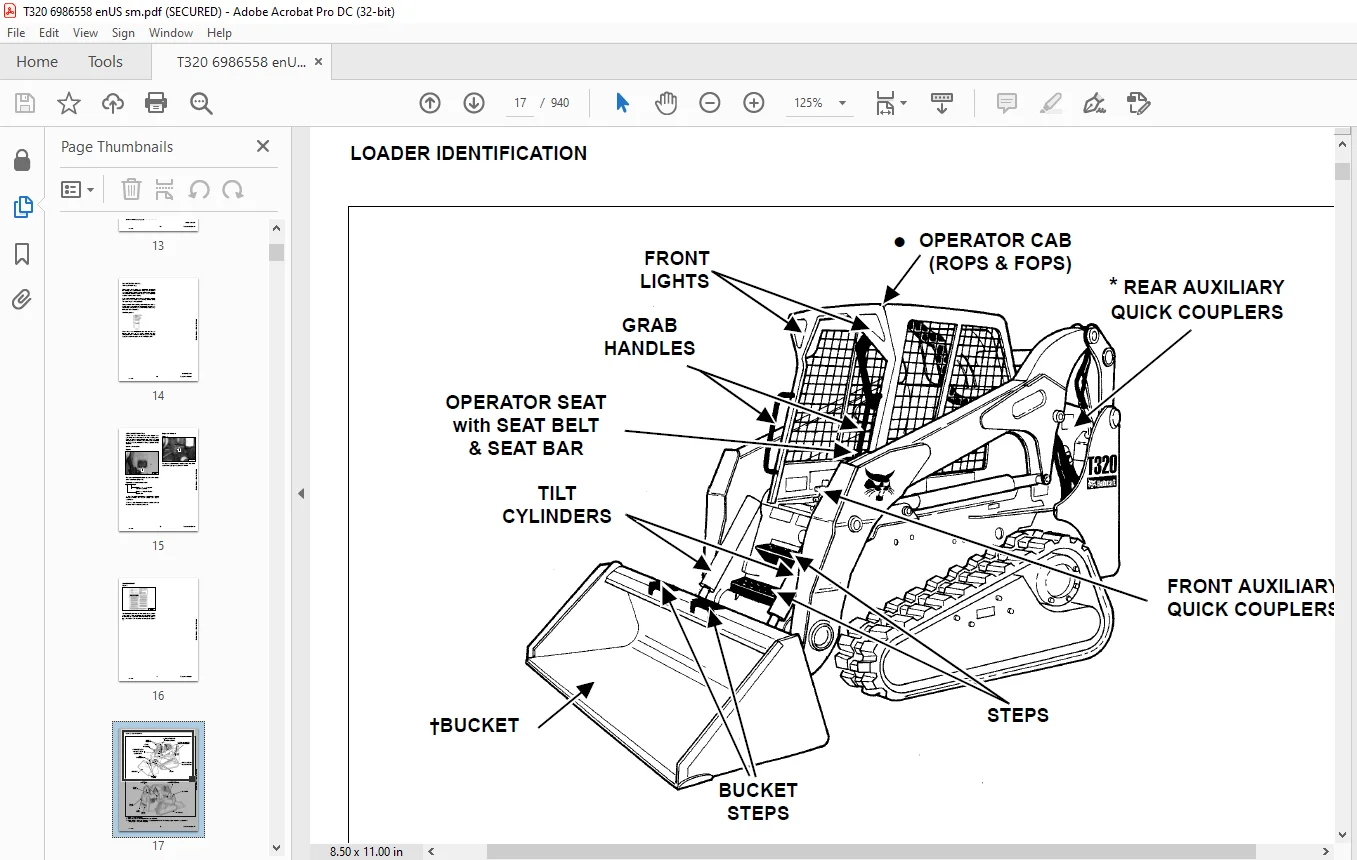Click the scrolling mode keyboard icon
The image size is (1357, 860).
tap(941, 103)
